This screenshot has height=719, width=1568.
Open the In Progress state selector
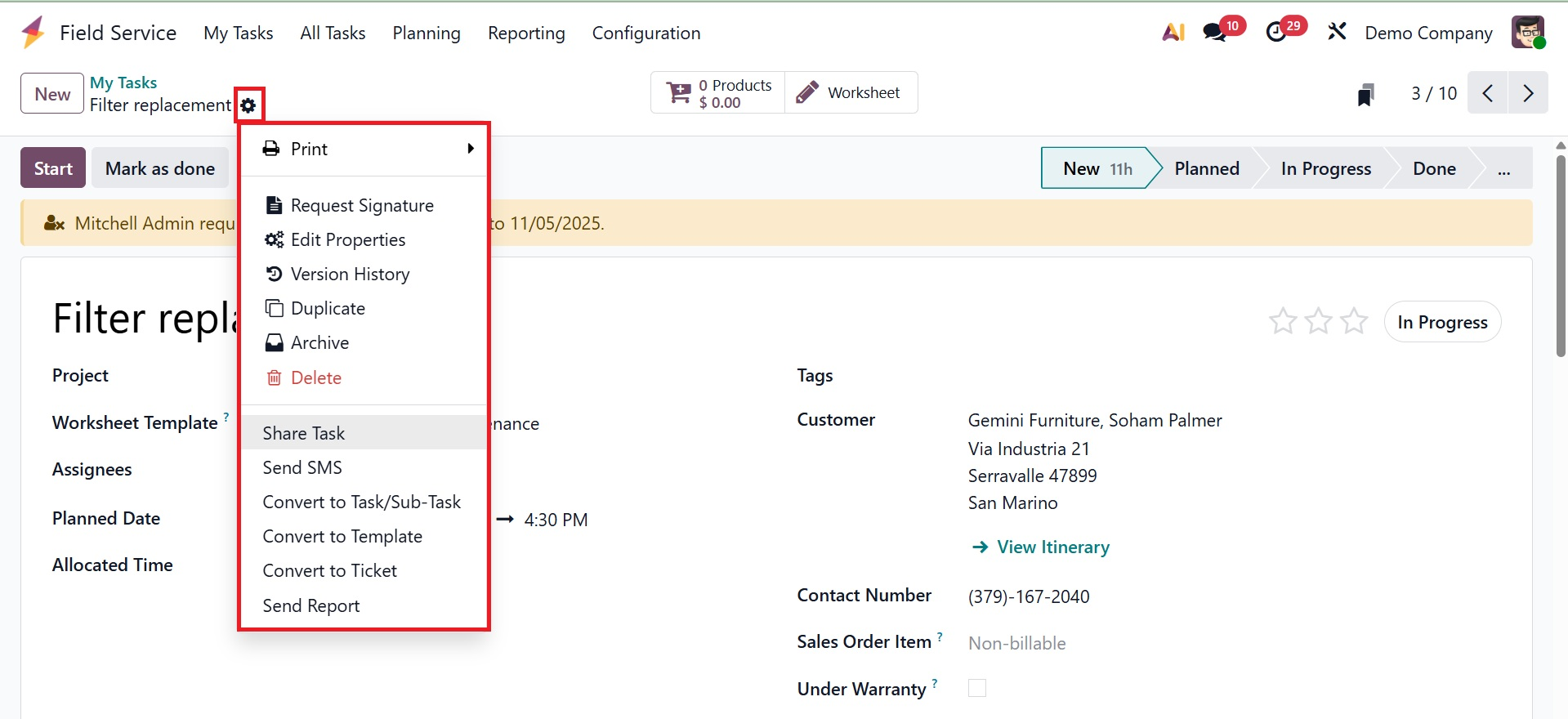click(1442, 322)
